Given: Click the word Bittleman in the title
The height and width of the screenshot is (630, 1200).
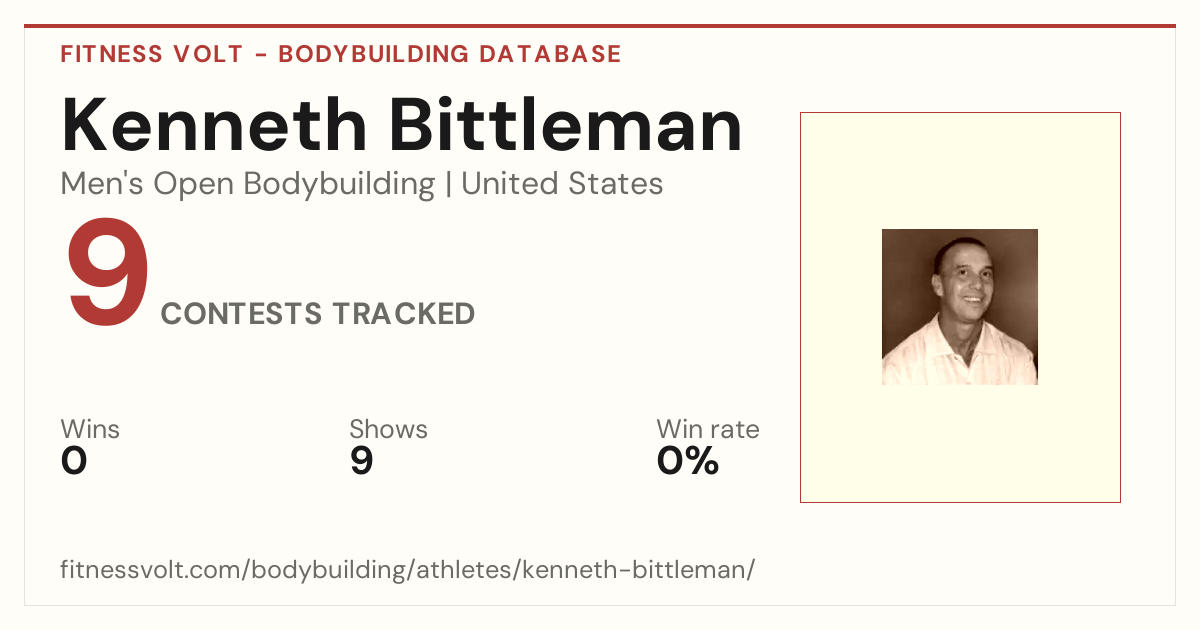Looking at the screenshot, I should pos(565,124).
